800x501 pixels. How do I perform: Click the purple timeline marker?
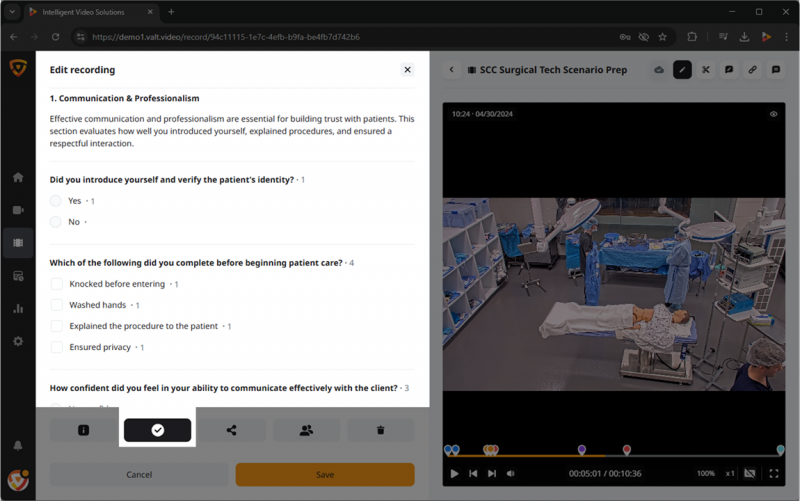[582, 449]
